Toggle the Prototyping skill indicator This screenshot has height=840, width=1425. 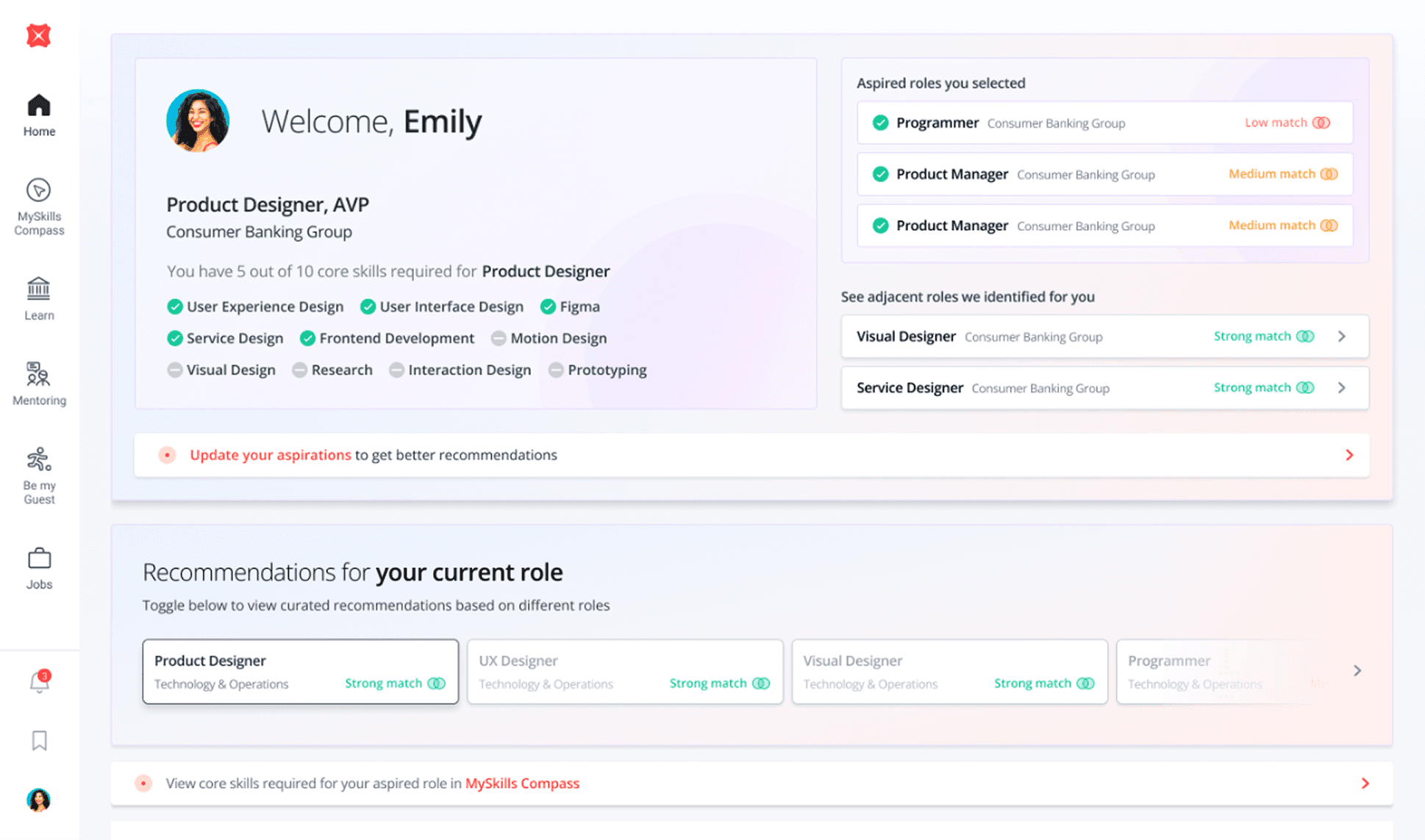(556, 370)
